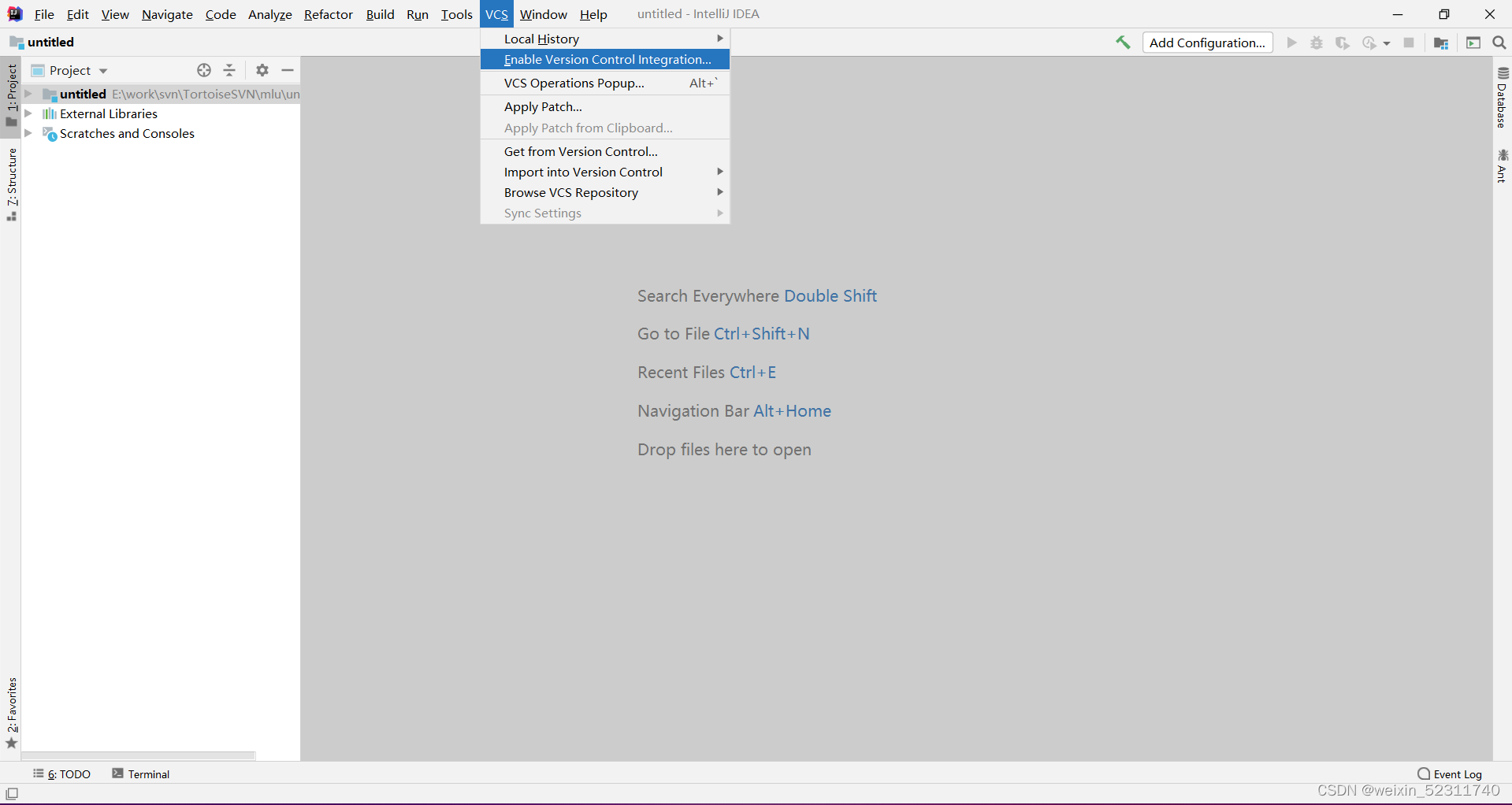This screenshot has width=1512, height=805.
Task: Click the Locate target crosshair icon
Action: [x=204, y=70]
